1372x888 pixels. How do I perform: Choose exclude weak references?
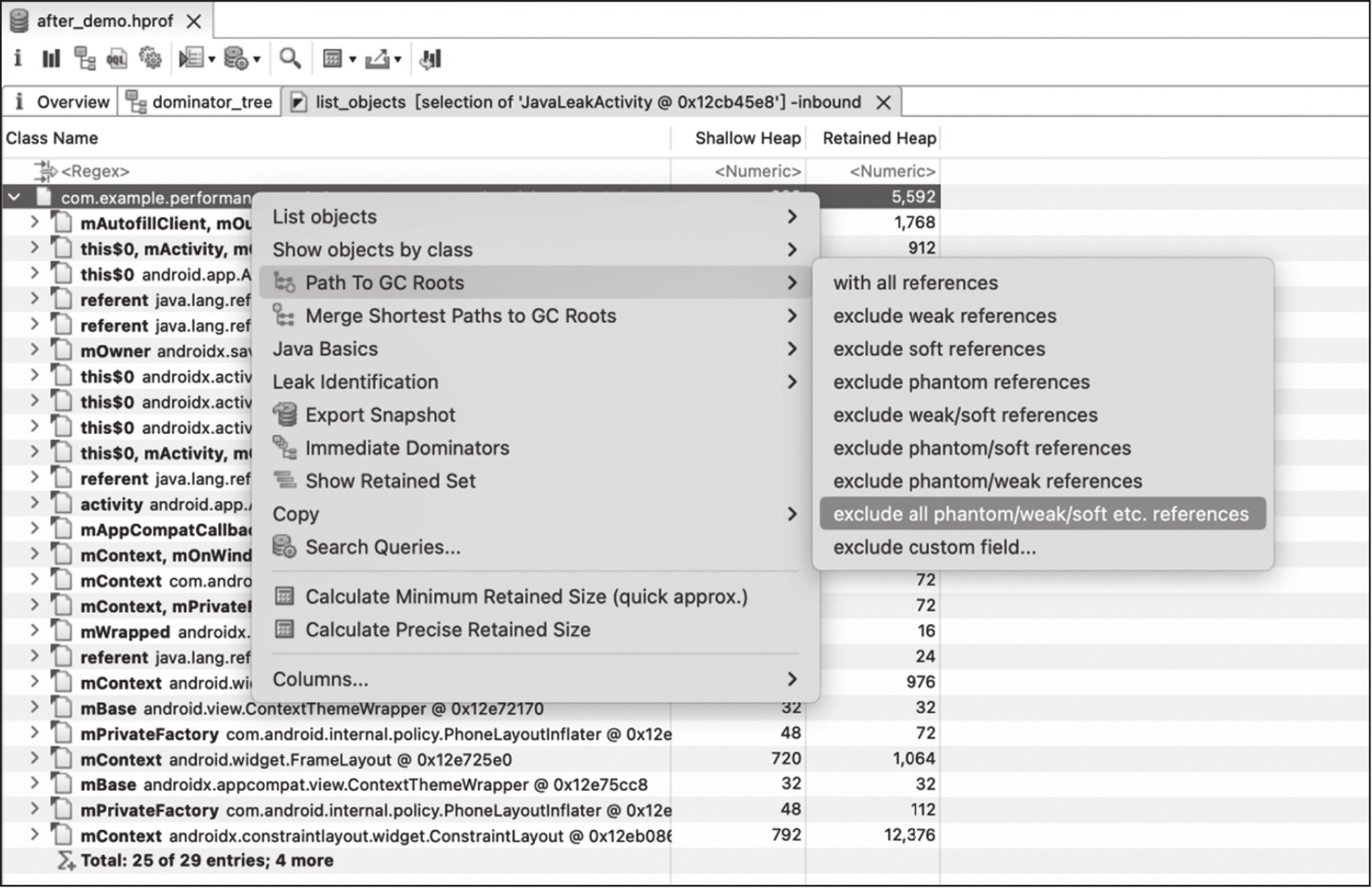[1043, 316]
